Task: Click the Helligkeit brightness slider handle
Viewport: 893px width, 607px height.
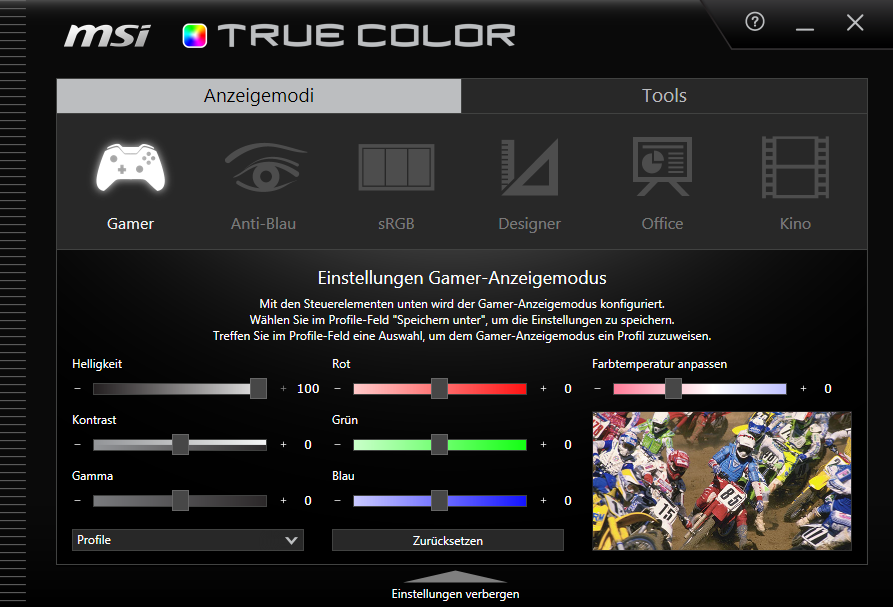Action: click(x=258, y=389)
